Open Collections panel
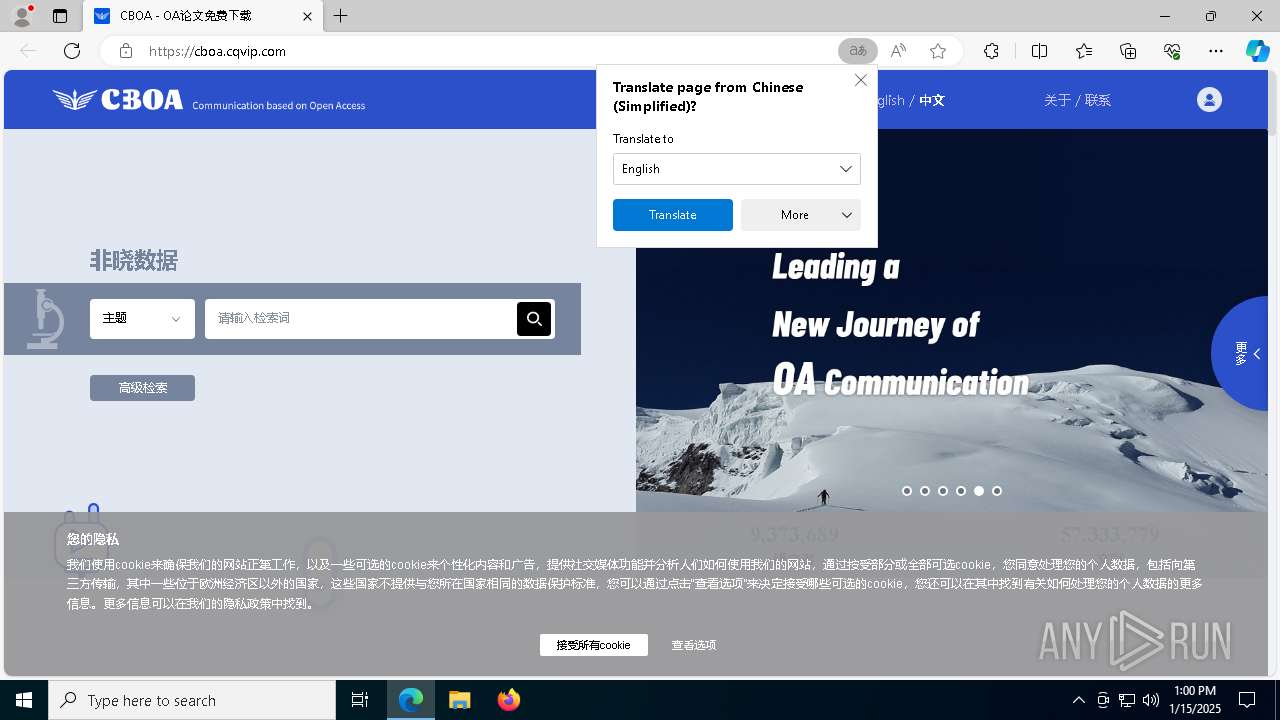1280x720 pixels. click(x=1128, y=51)
